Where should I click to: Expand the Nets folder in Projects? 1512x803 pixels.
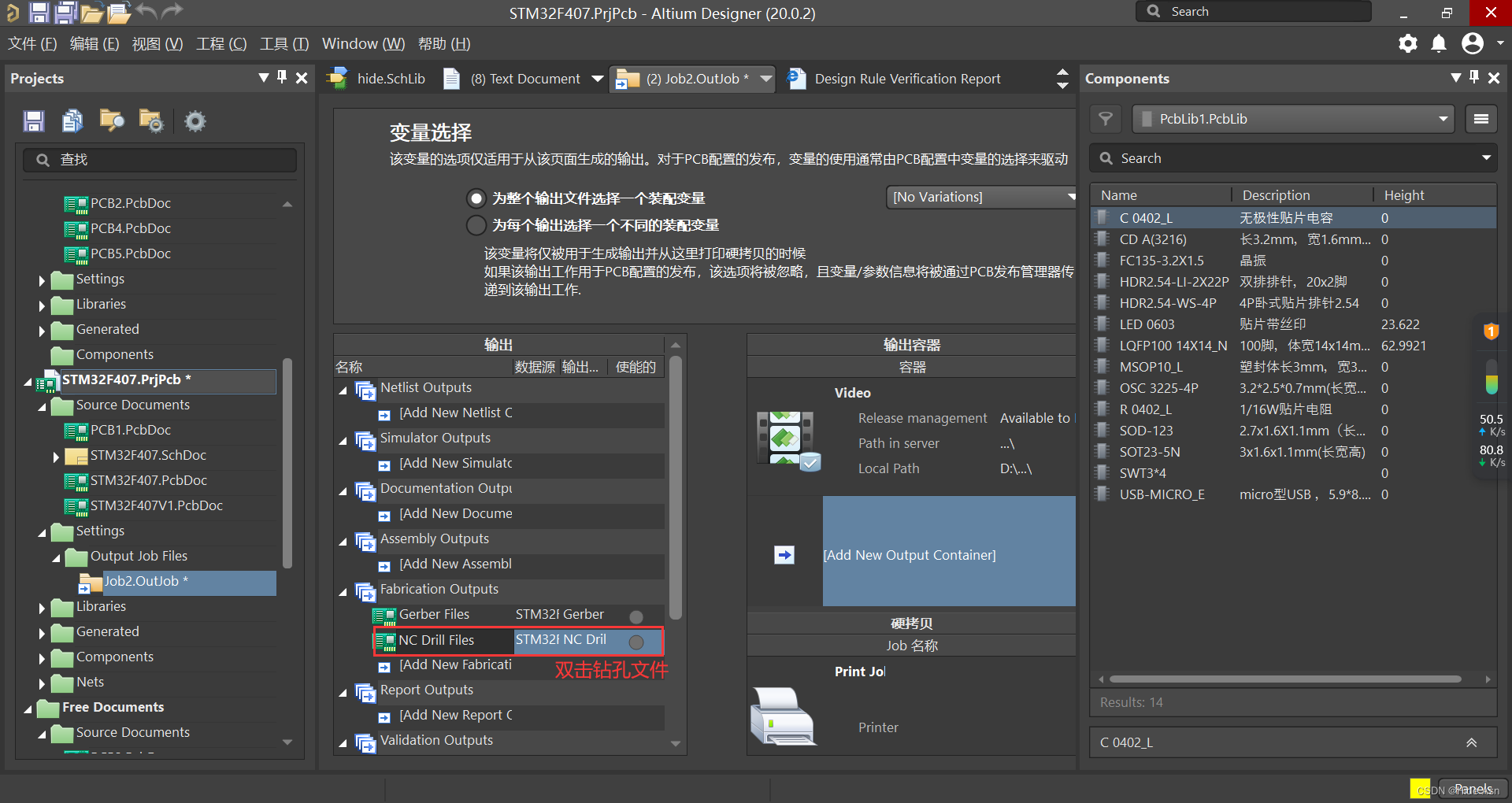42,683
